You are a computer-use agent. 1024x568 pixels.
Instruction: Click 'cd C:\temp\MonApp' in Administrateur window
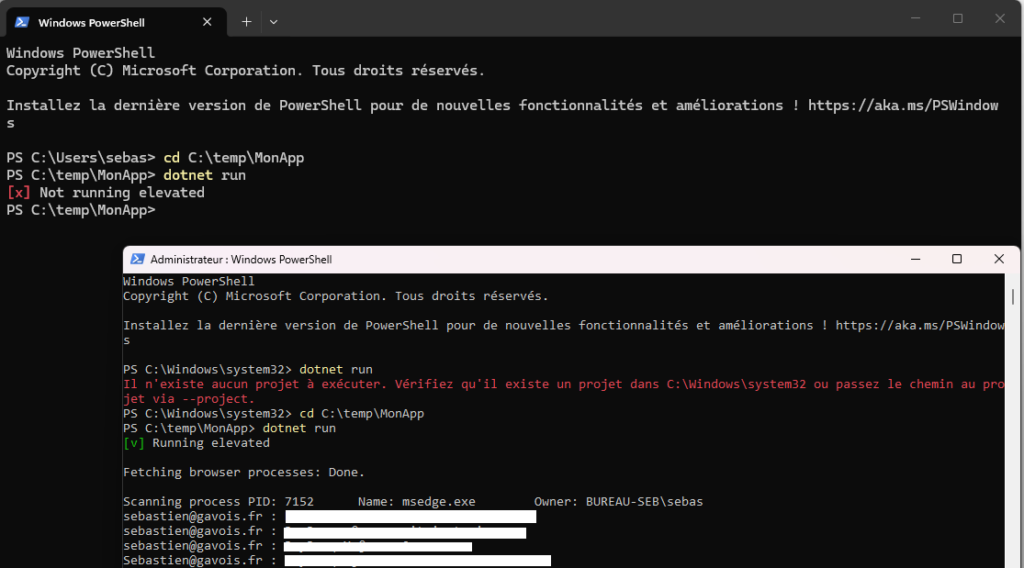pos(362,413)
